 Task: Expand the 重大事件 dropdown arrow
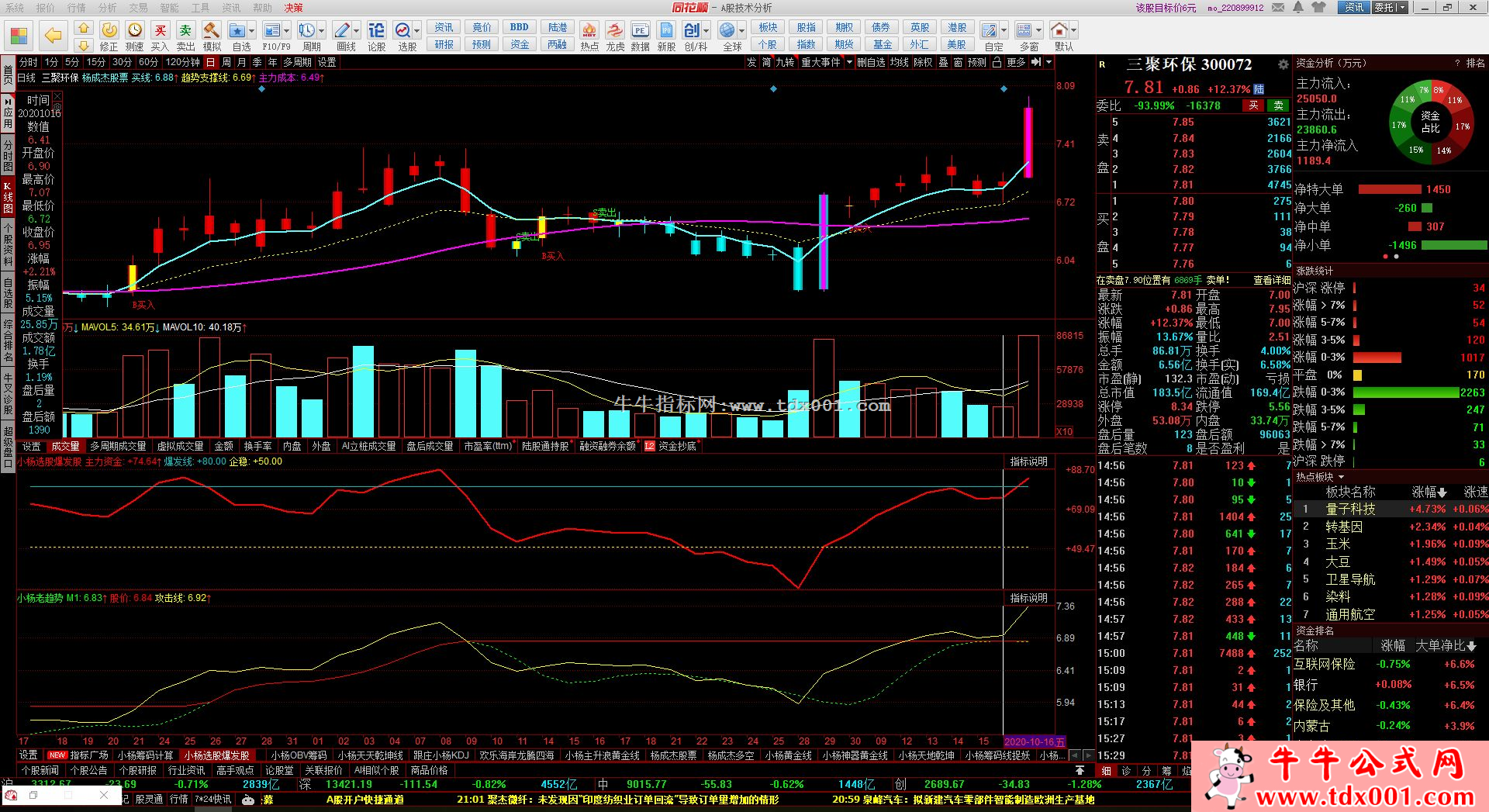tap(849, 62)
